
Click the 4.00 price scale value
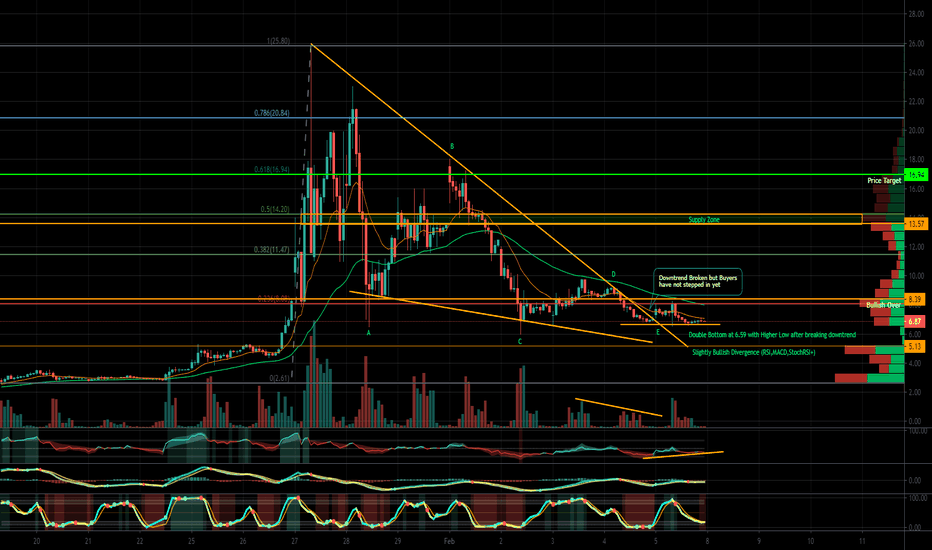(x=915, y=363)
